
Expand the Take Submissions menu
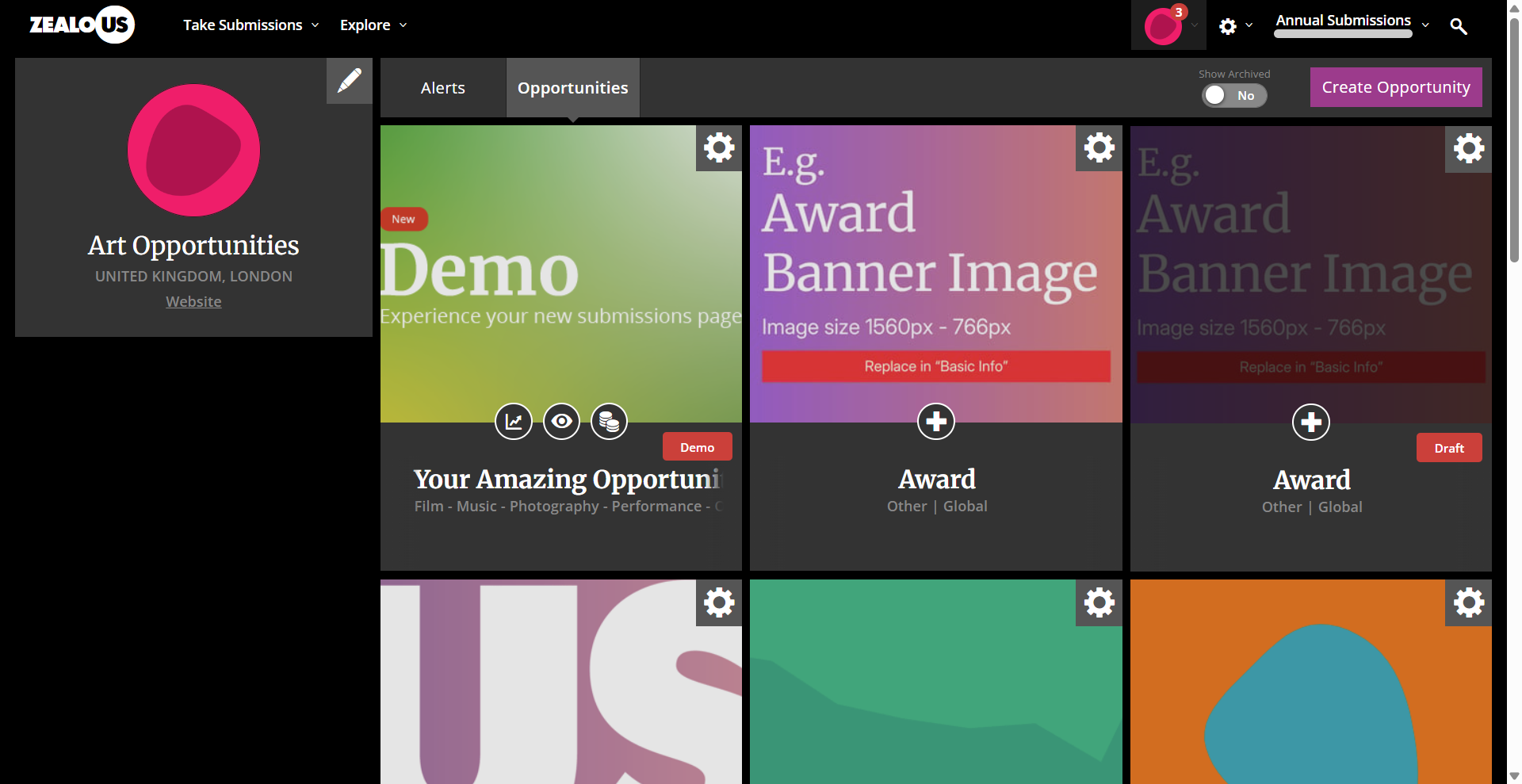click(x=250, y=25)
